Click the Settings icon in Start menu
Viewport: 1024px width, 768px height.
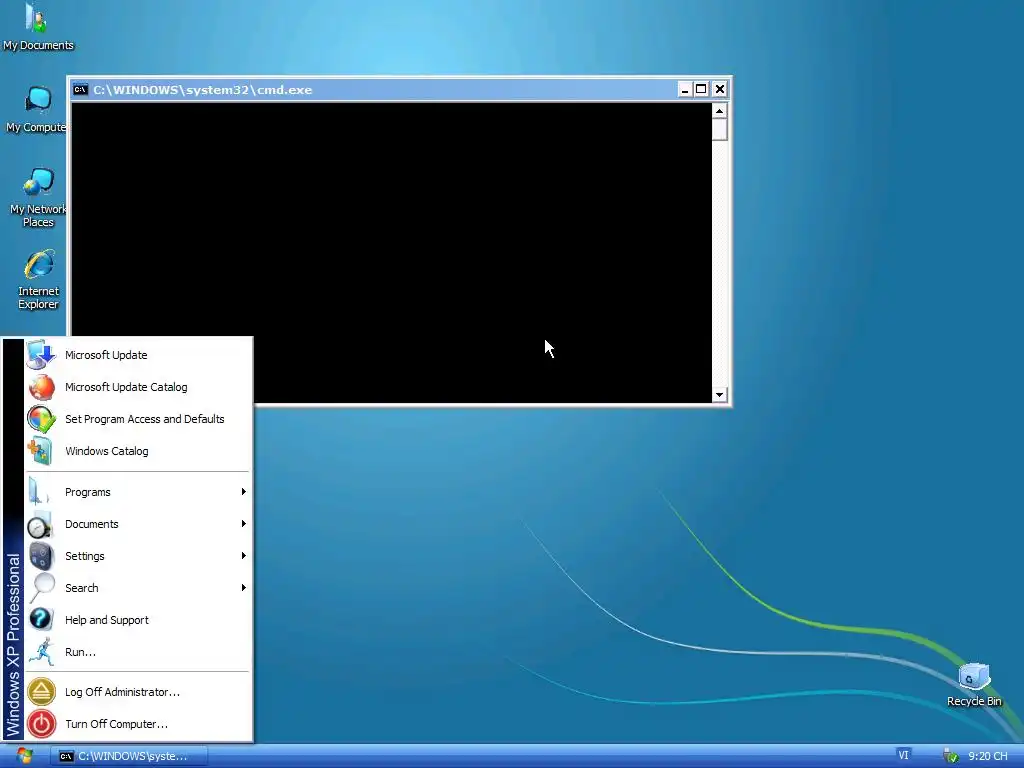point(40,556)
